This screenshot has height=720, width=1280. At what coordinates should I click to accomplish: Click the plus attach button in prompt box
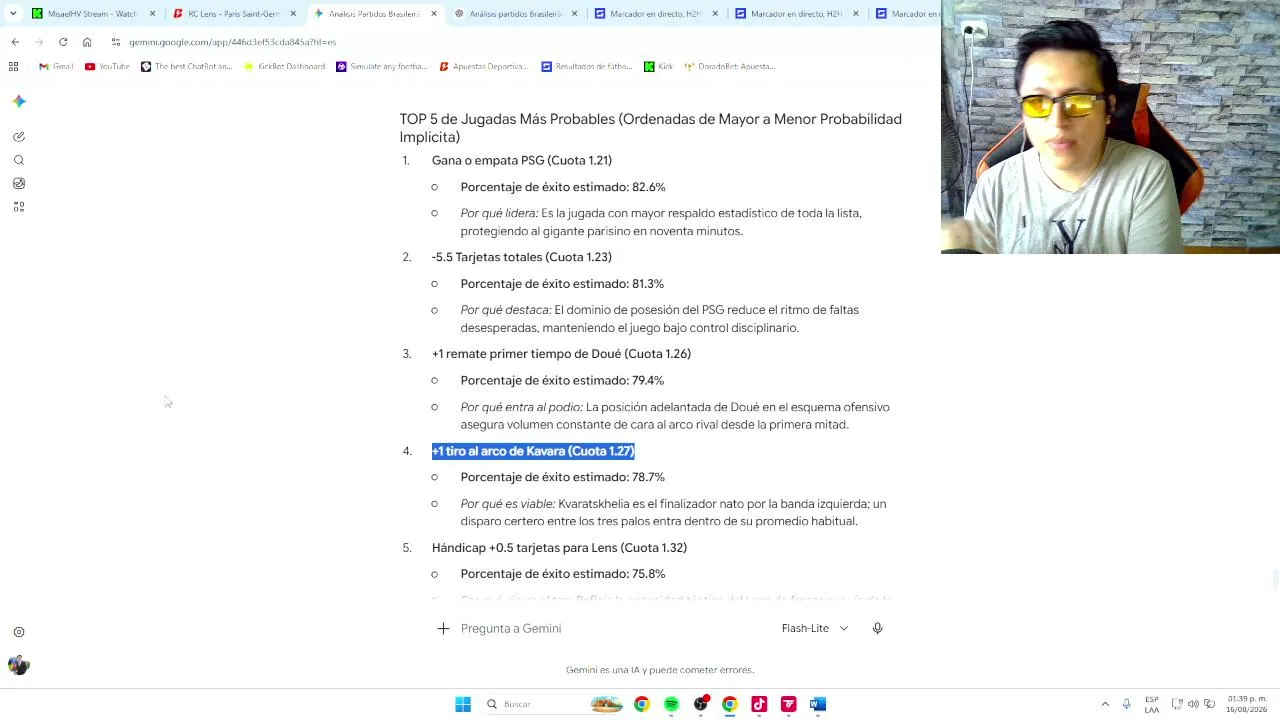click(443, 628)
